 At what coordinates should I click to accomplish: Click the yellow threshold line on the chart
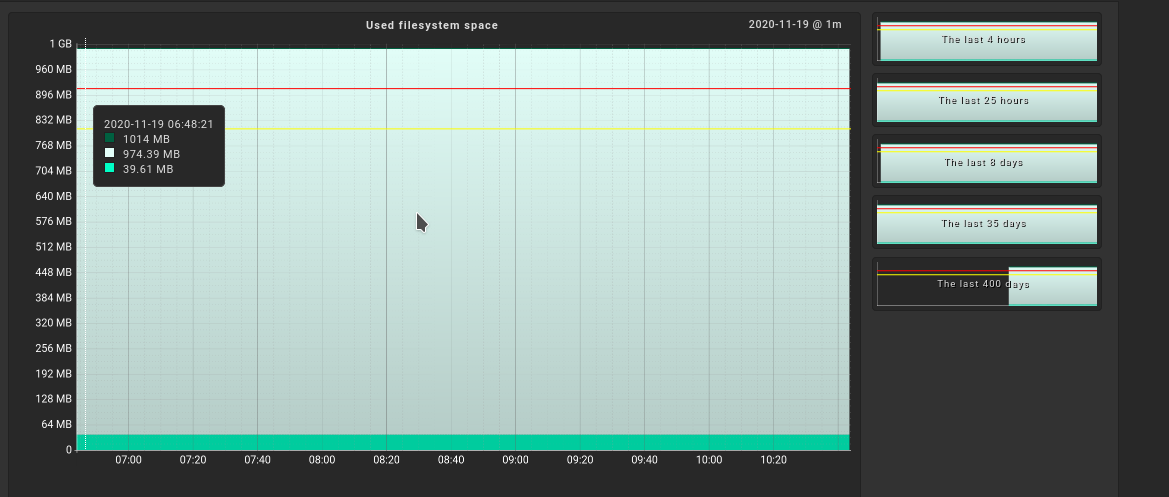[500, 128]
